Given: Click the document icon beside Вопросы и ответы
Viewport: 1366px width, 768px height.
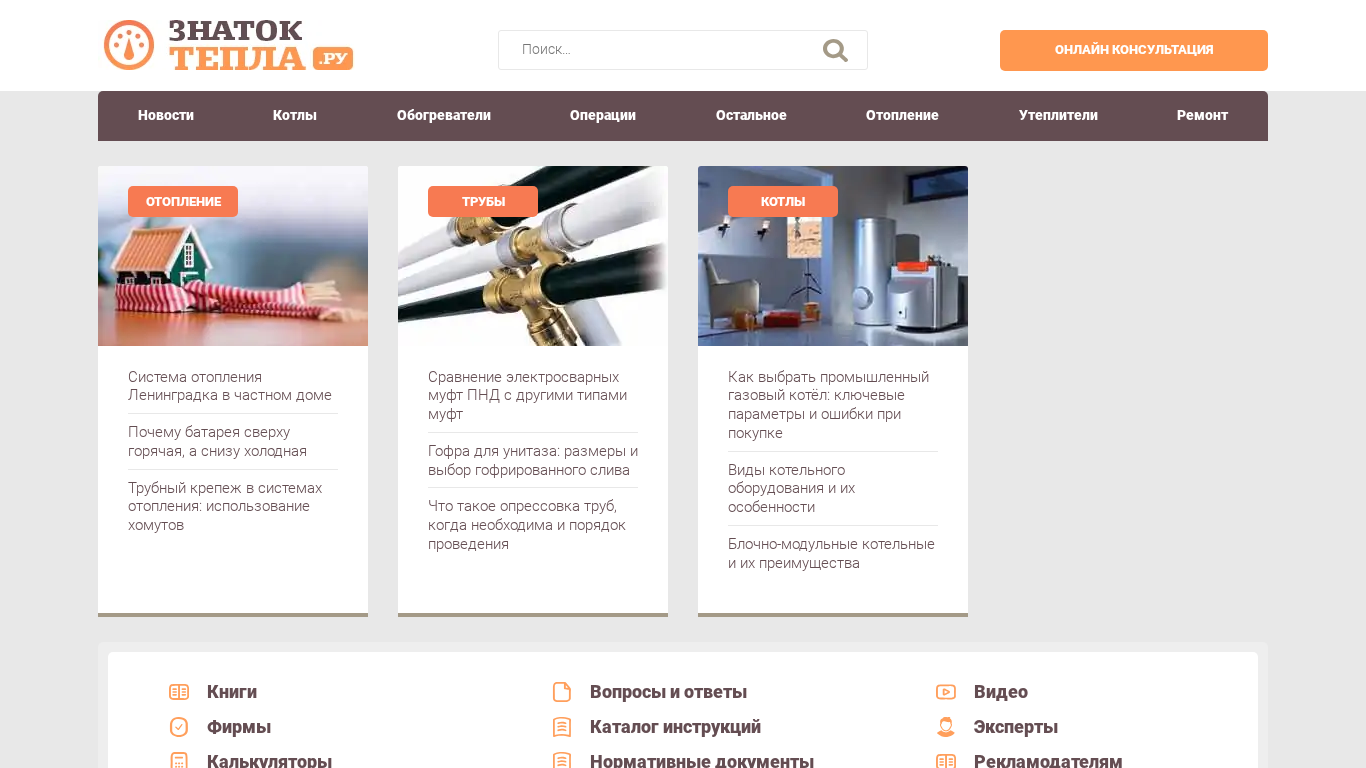Looking at the screenshot, I should pos(562,692).
